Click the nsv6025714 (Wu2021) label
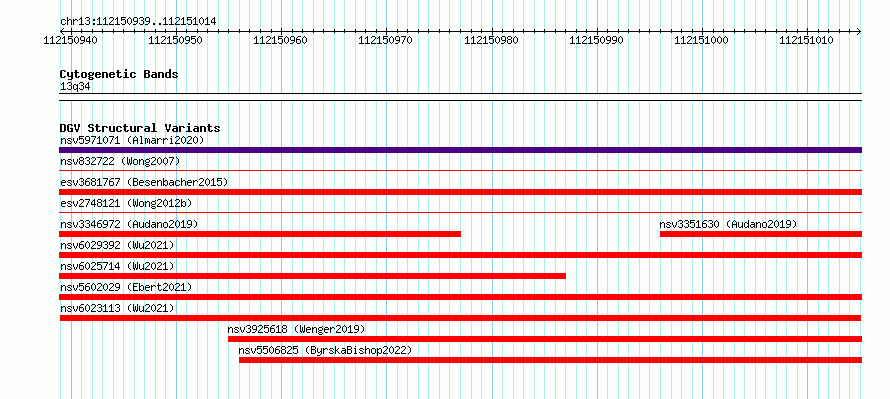This screenshot has width=890, height=399. [x=117, y=266]
